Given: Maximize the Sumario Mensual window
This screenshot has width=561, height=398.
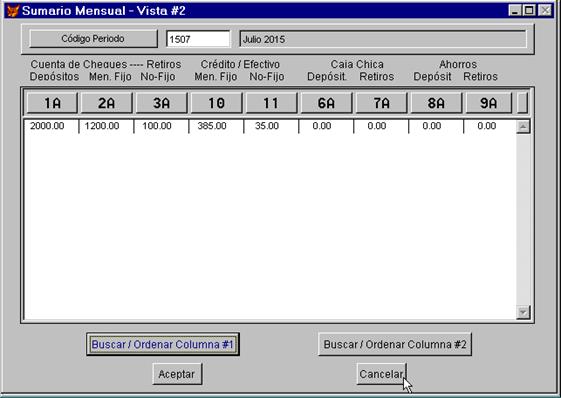Looking at the screenshot, I should [529, 10].
